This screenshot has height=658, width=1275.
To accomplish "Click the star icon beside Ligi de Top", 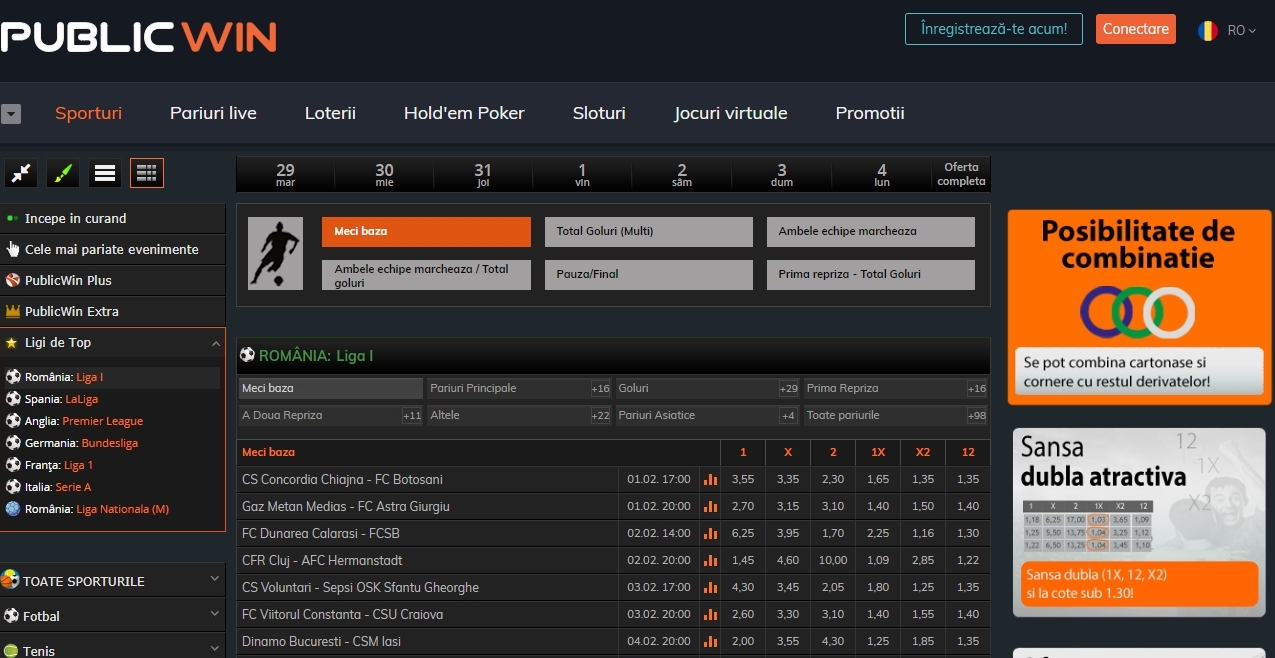I will 12,343.
